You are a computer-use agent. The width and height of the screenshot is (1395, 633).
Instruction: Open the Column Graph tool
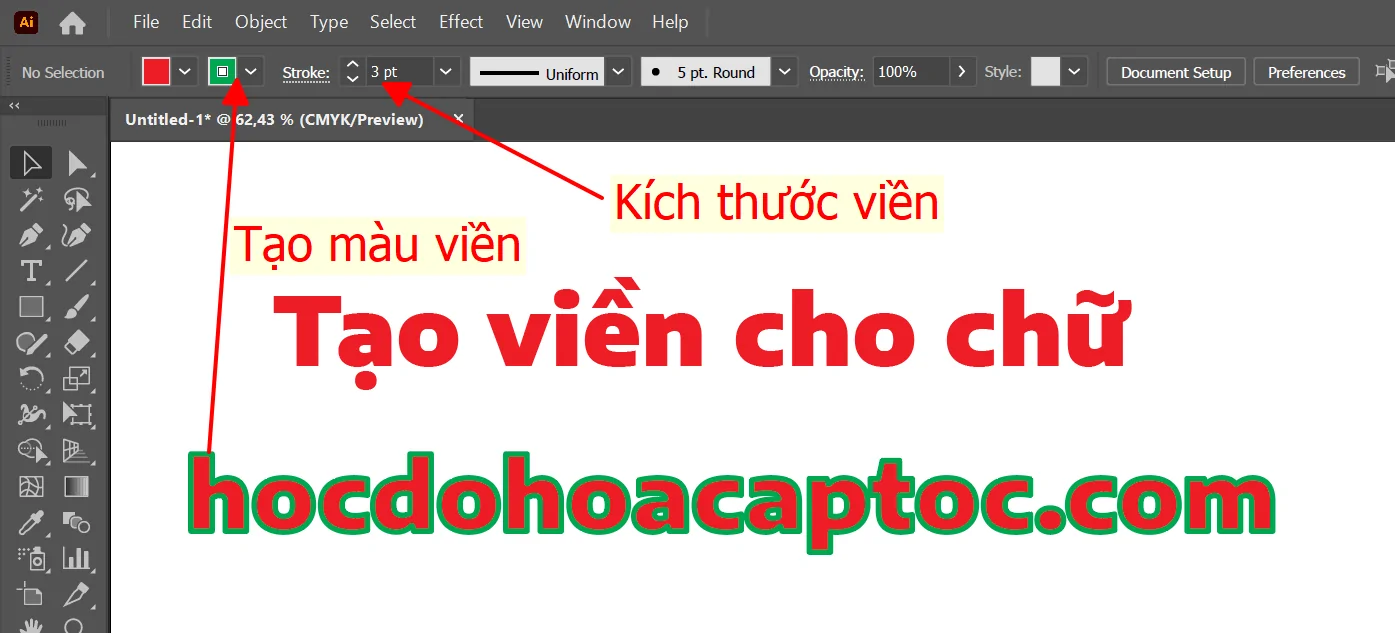77,559
